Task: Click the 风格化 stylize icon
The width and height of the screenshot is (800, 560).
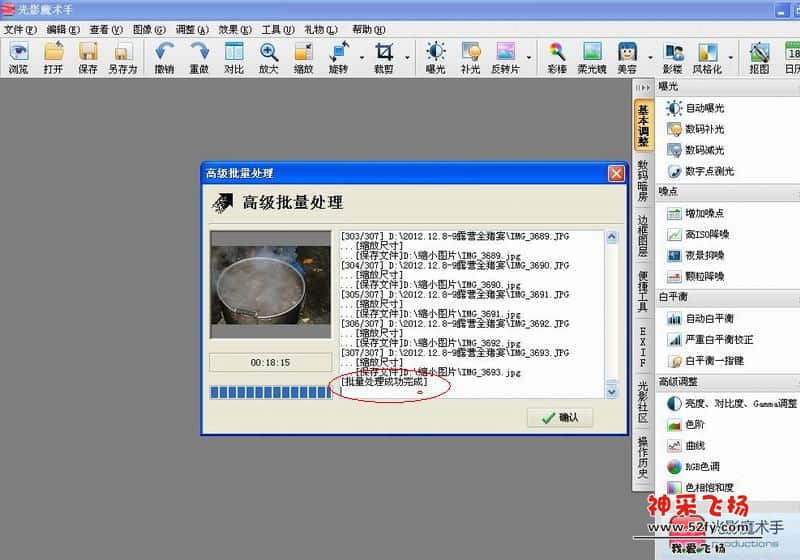Action: tap(707, 58)
